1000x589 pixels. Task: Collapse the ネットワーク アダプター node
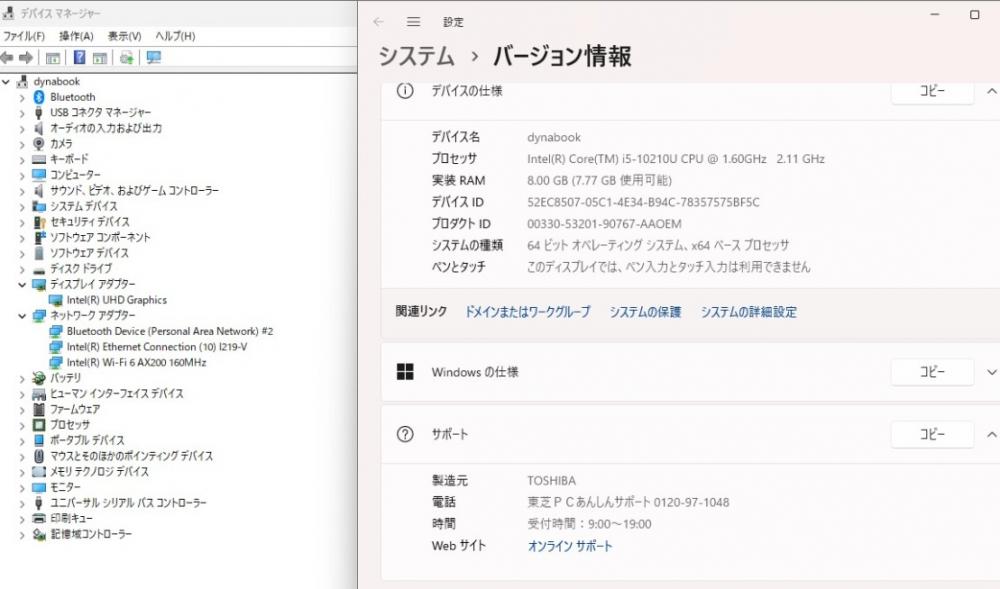tap(22, 316)
